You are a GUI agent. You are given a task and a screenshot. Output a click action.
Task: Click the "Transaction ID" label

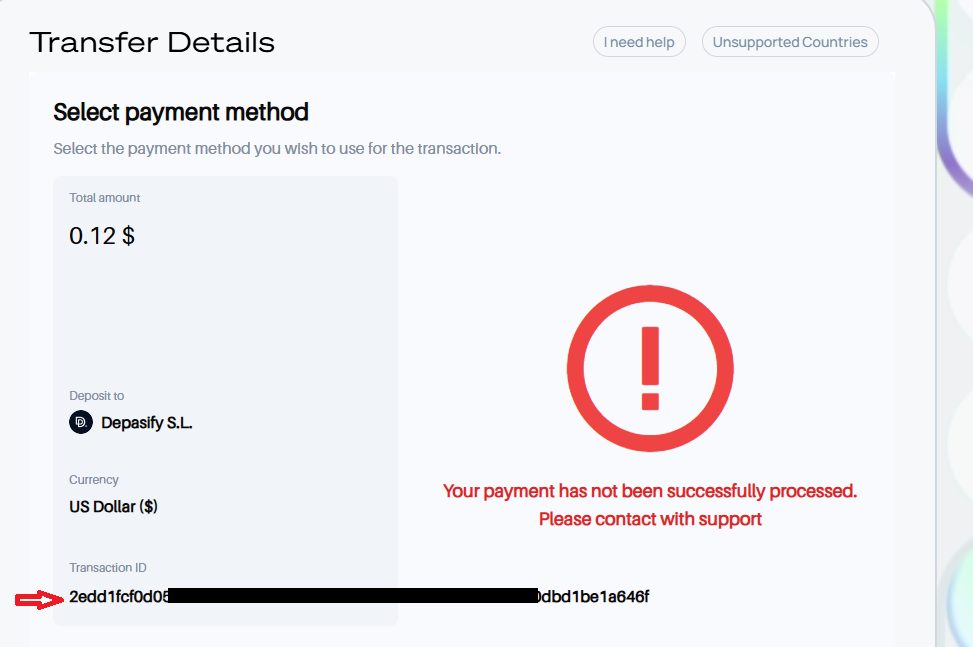108,568
